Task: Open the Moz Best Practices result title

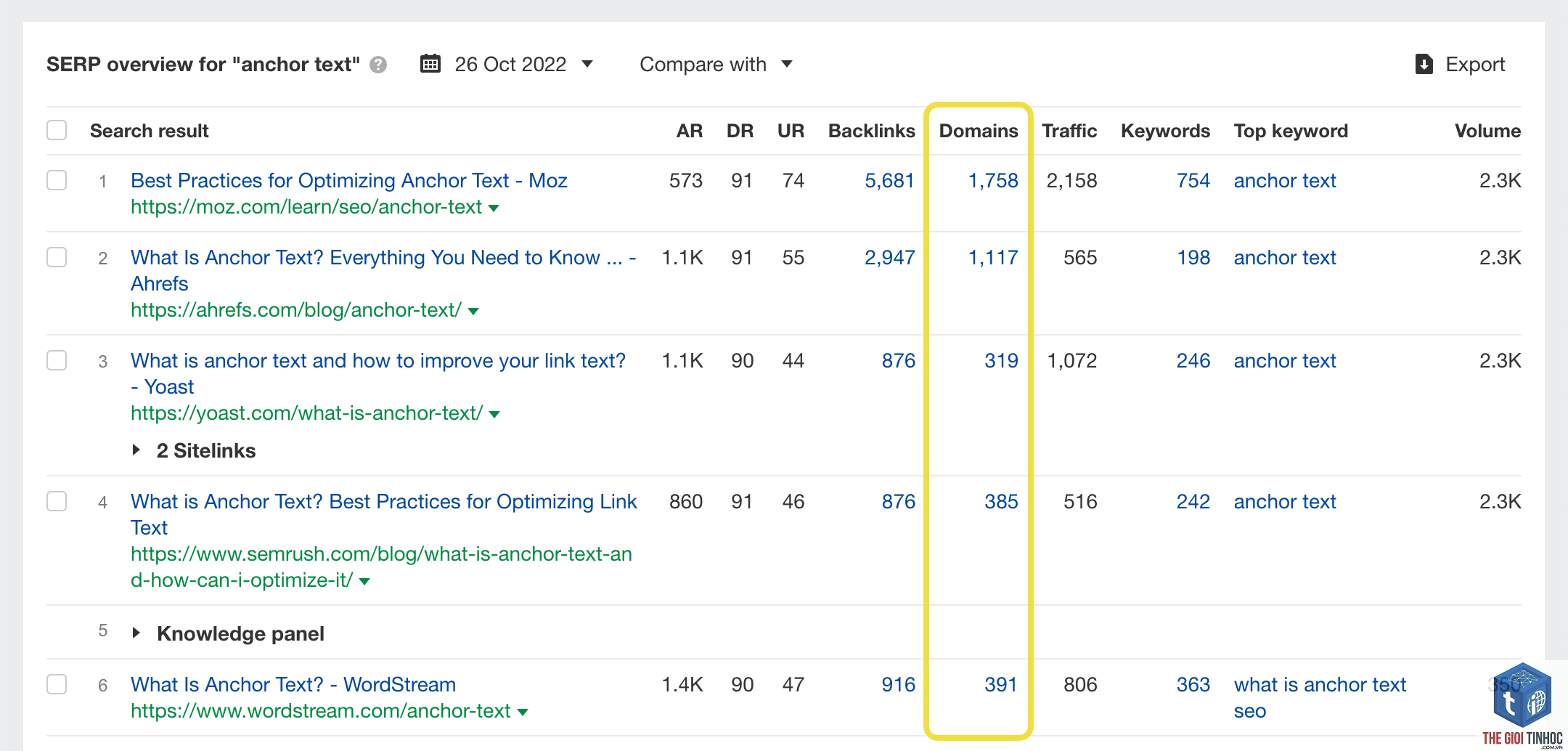Action: click(x=349, y=180)
